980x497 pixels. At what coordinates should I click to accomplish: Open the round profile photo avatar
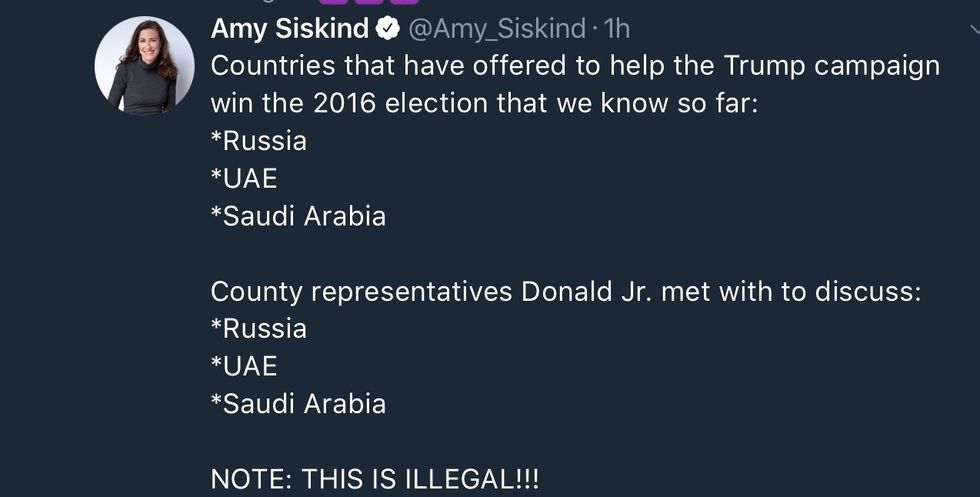(144, 65)
